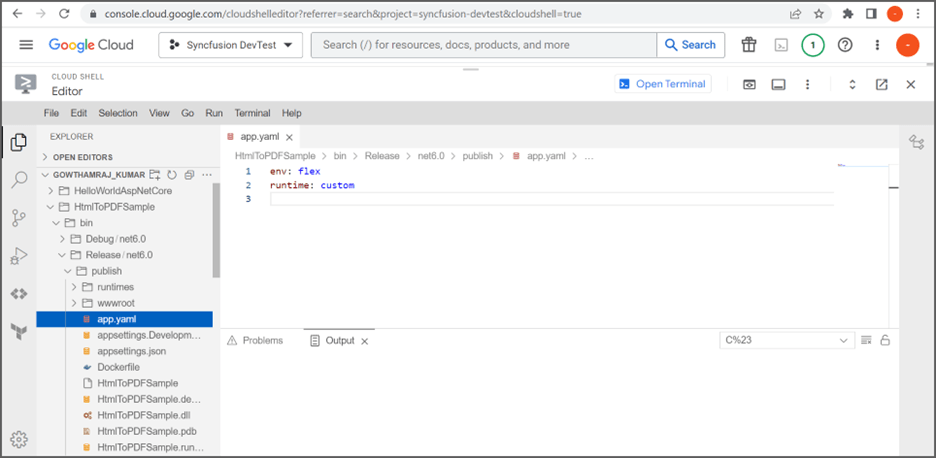
Task: Open the Help question mark icon
Action: (845, 45)
